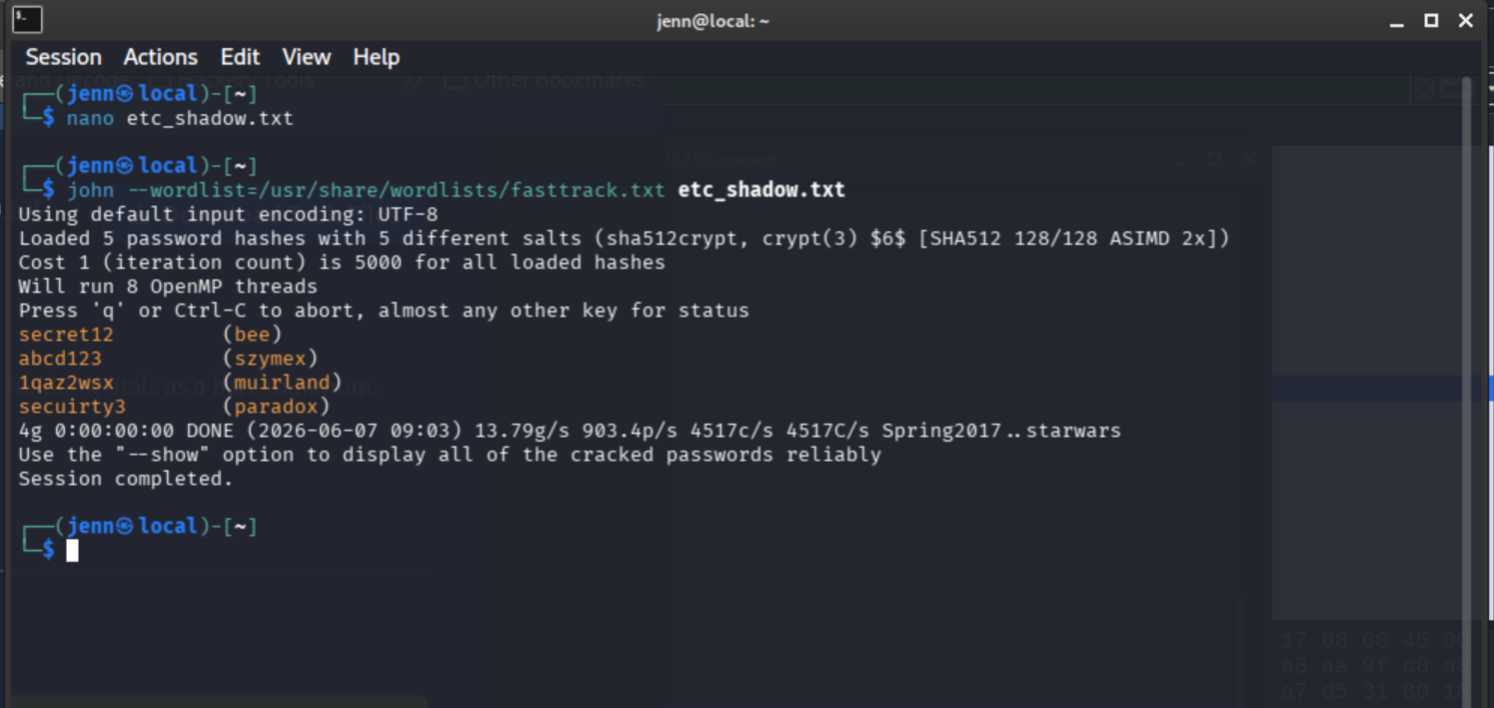Click the cracked password 'secret12'
The image size is (1494, 708).
point(66,334)
